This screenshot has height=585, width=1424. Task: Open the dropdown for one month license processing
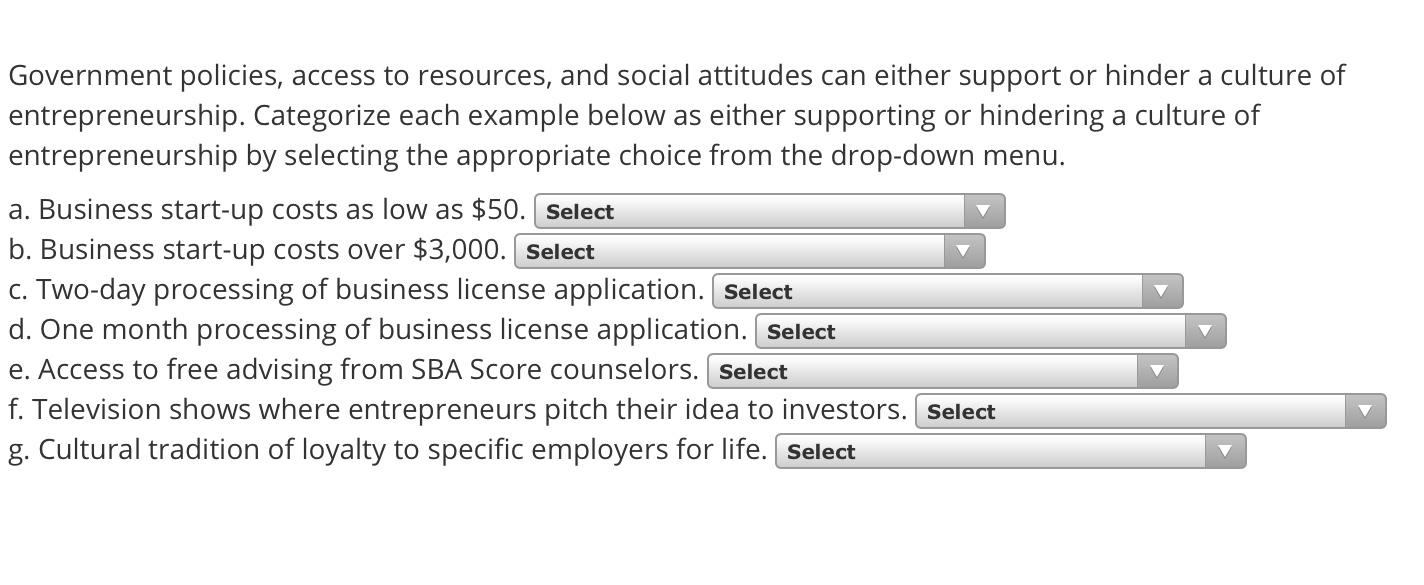[x=990, y=330]
